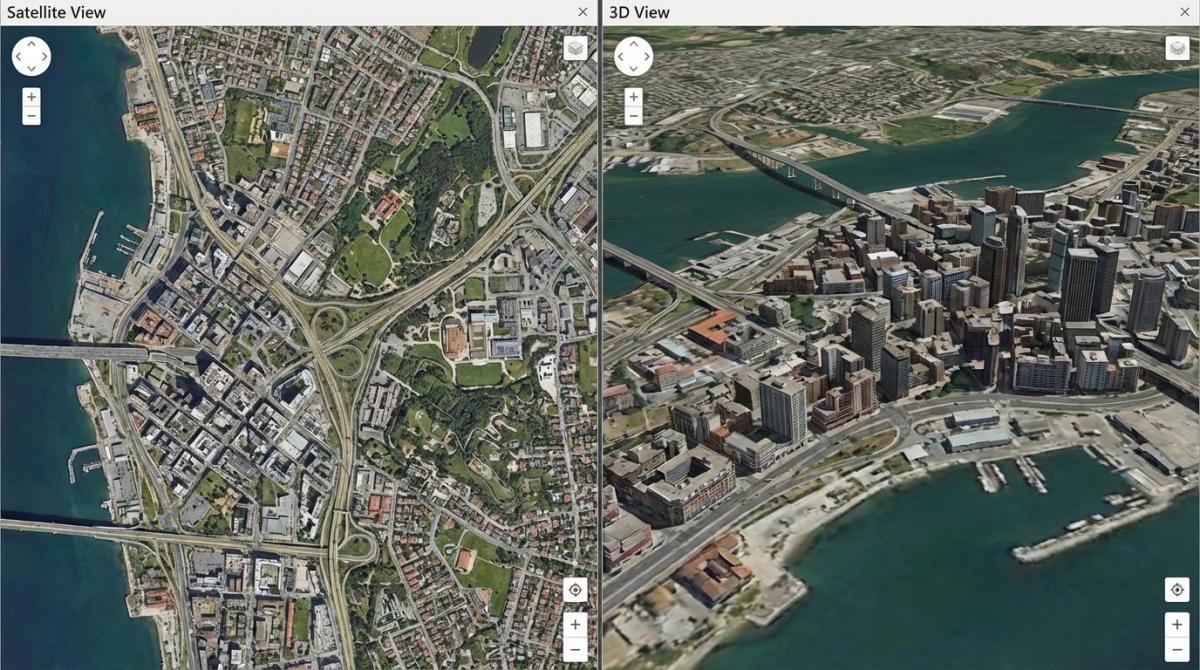Pan left using 3D View's direction pad

point(621,57)
